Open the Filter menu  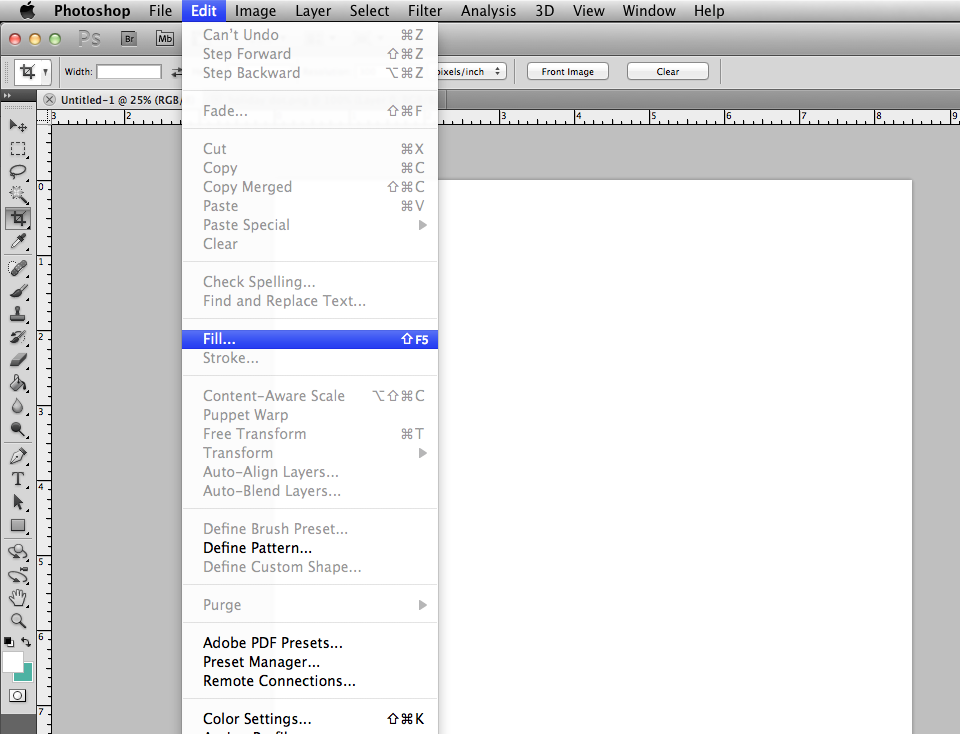coord(425,11)
